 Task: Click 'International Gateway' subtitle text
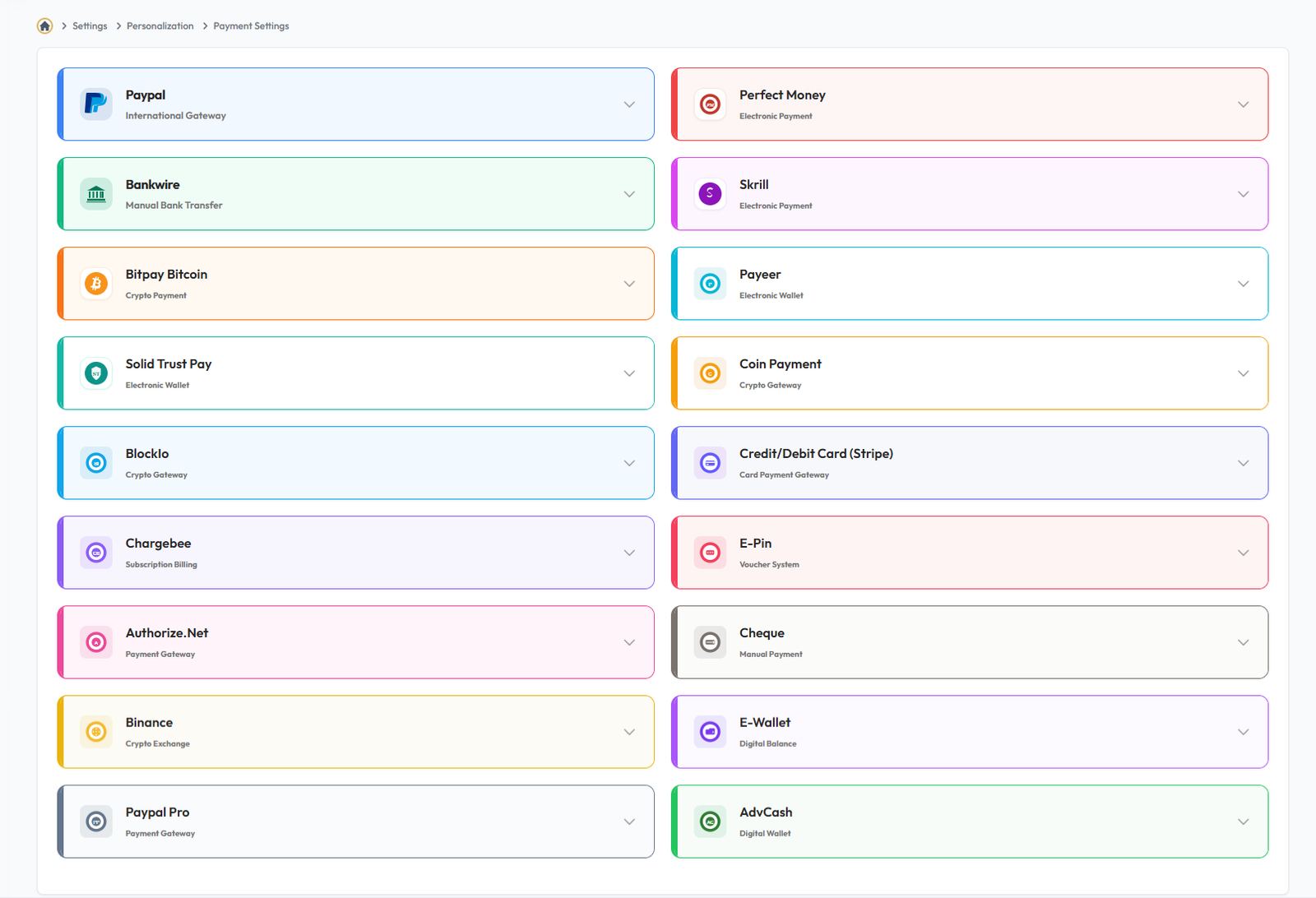point(175,116)
